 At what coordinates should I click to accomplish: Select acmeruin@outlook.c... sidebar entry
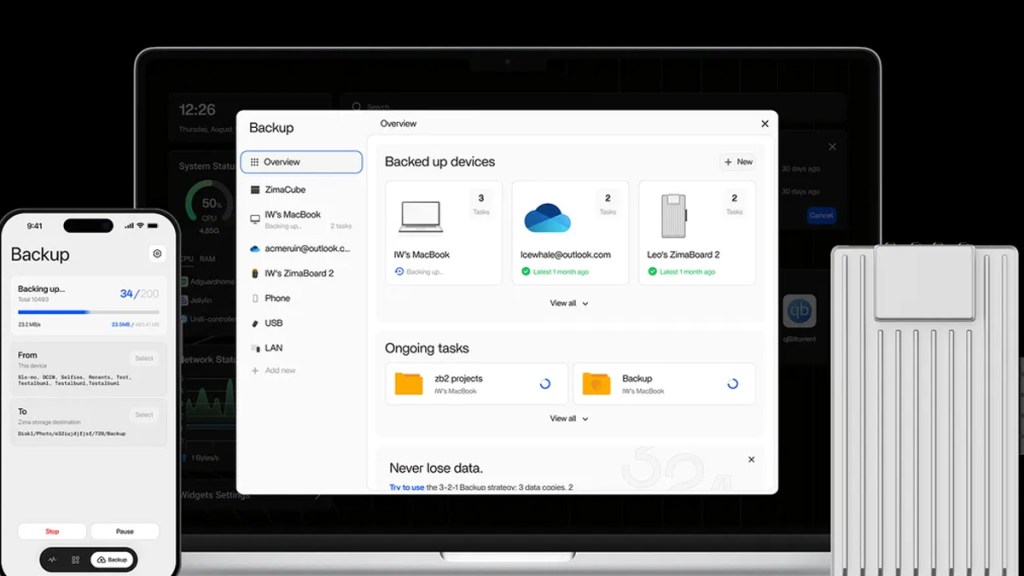(301, 248)
